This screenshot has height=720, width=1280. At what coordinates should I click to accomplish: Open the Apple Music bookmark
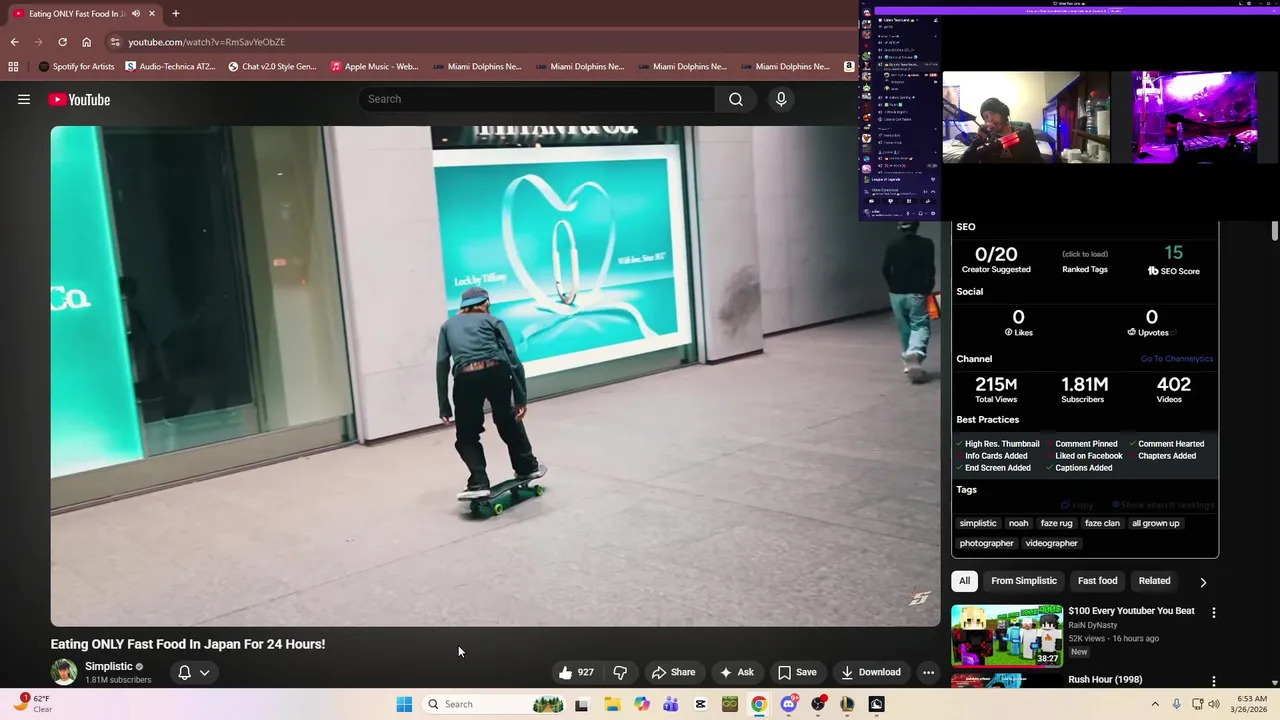(374, 67)
